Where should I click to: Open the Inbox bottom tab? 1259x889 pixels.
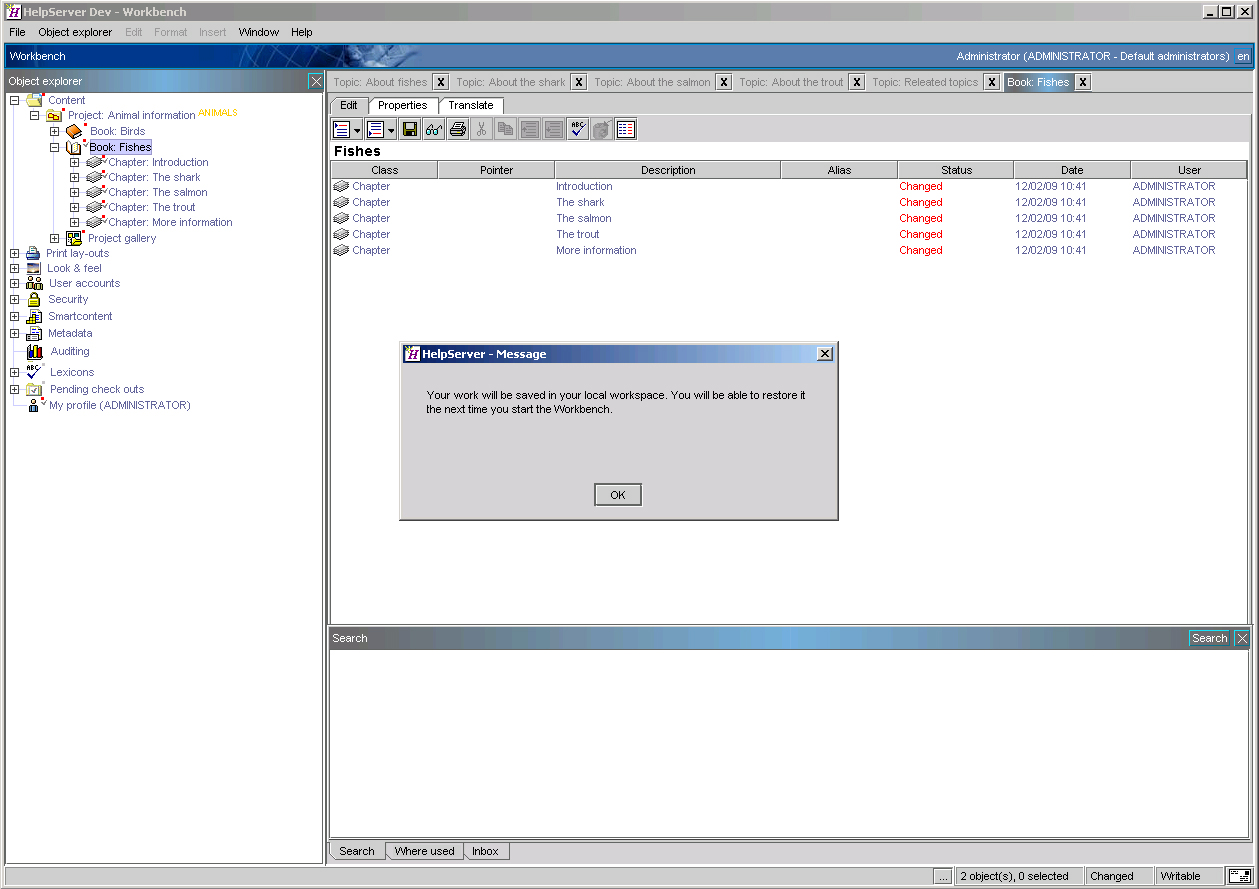coord(485,851)
